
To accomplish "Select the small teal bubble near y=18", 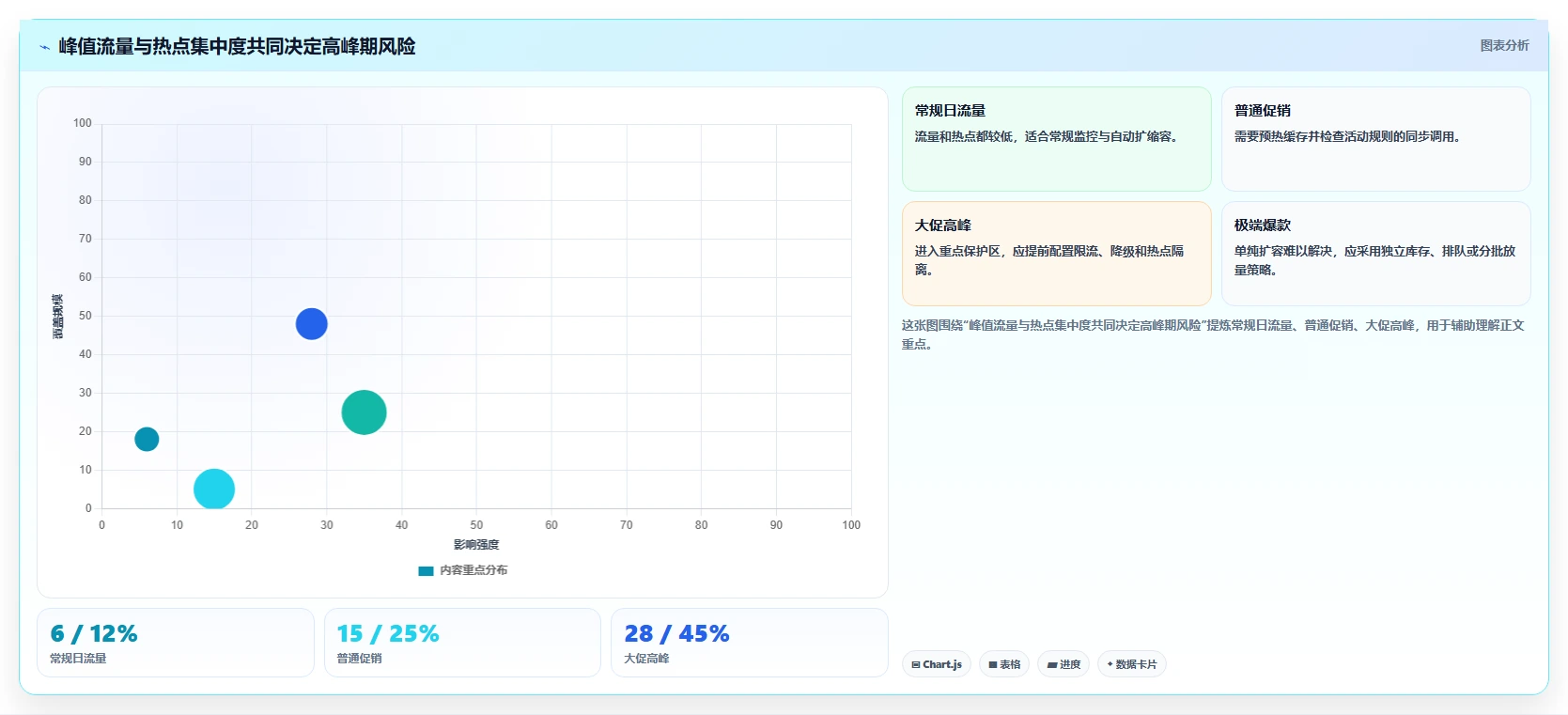I will (147, 439).
